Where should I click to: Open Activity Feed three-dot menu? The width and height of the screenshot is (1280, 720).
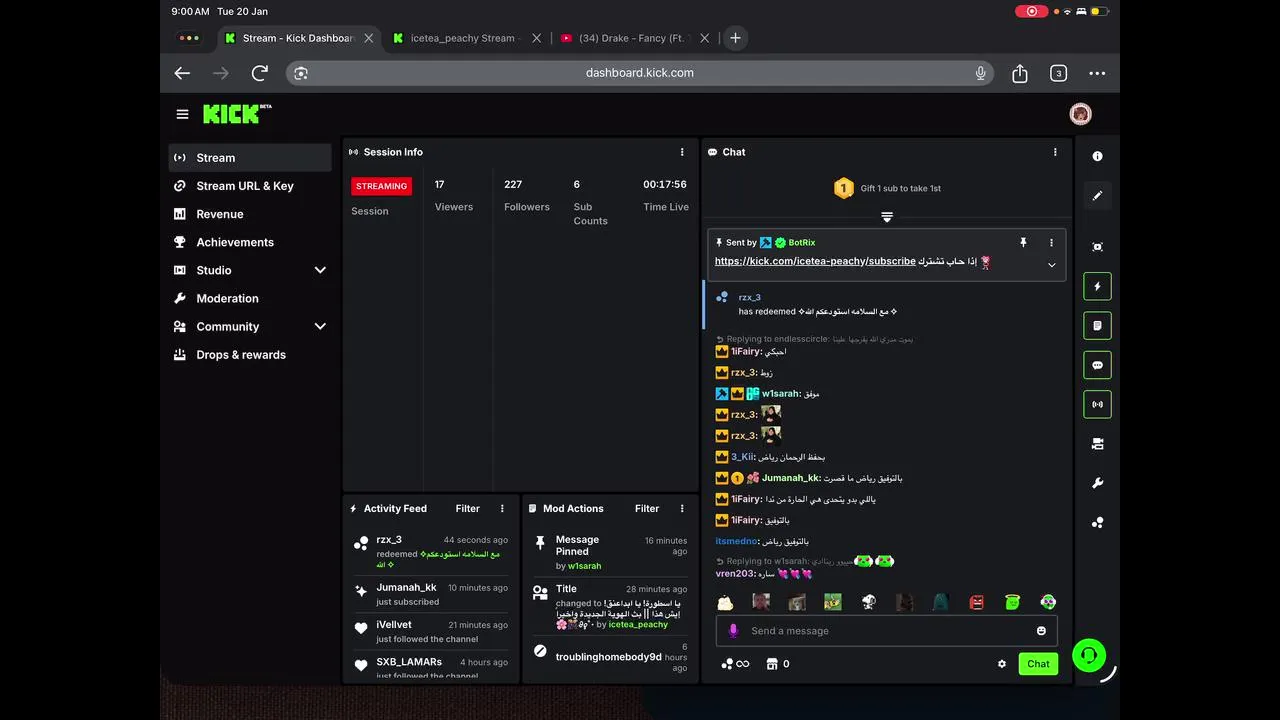(502, 508)
